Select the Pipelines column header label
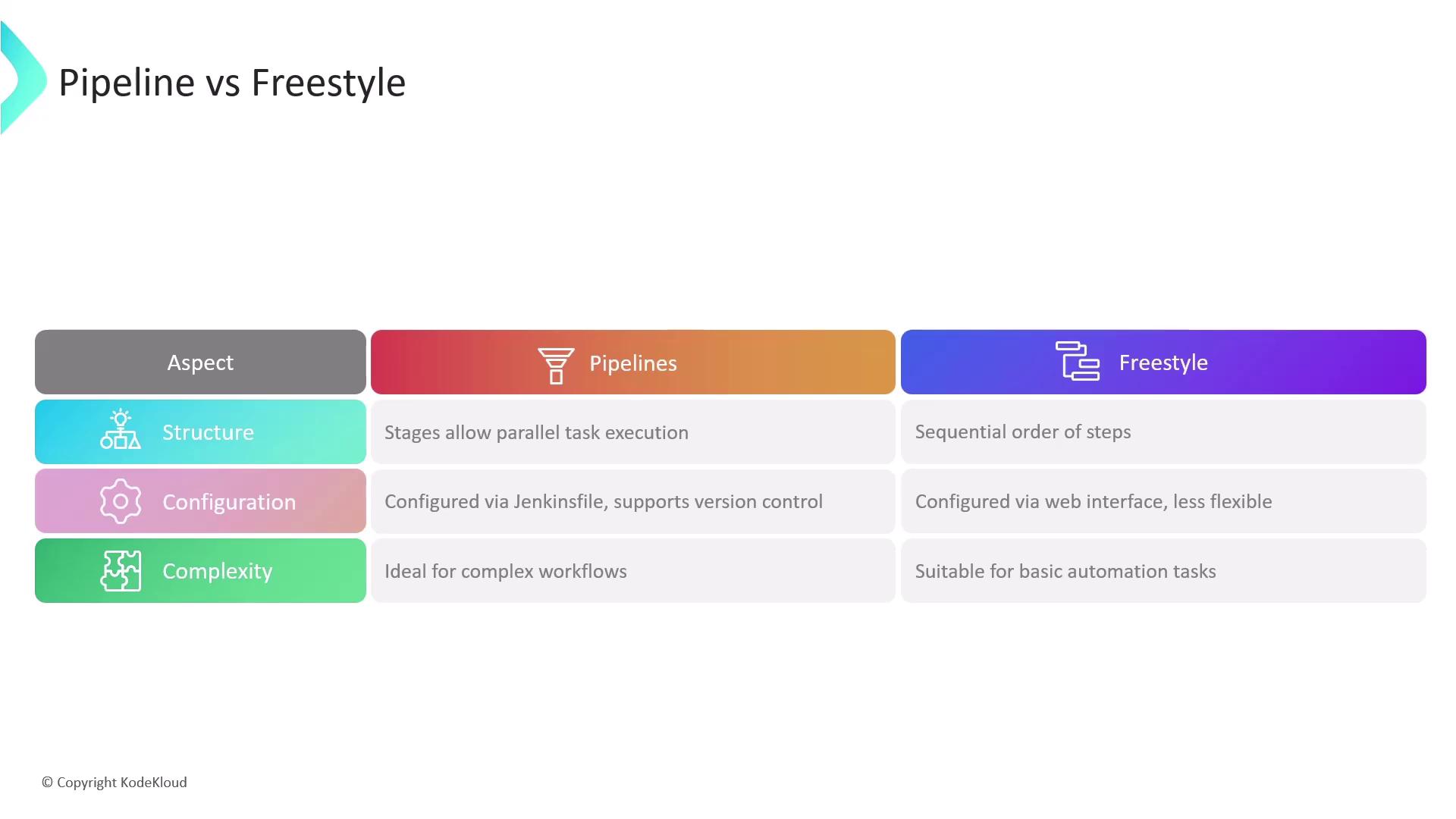This screenshot has height=819, width=1456. coord(633,363)
